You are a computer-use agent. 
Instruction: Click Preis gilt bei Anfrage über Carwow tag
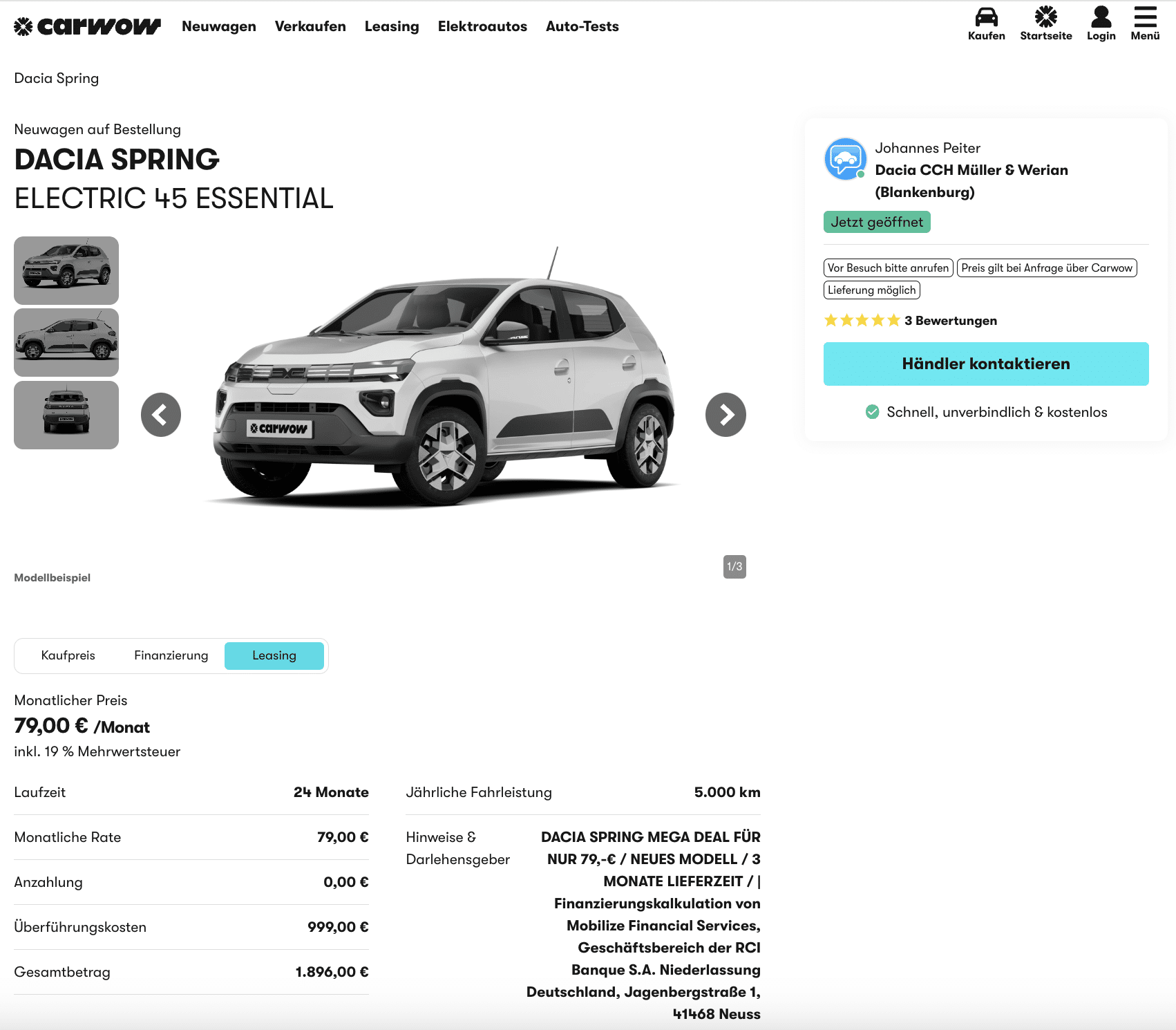click(1047, 268)
